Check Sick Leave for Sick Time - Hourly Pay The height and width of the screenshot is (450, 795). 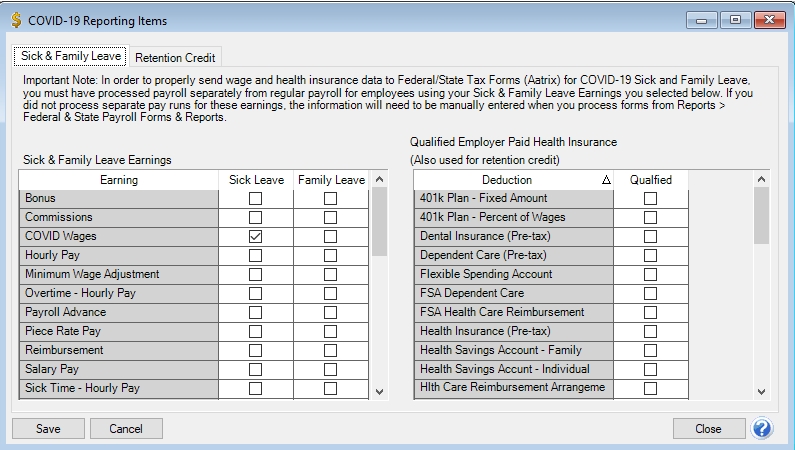click(256, 389)
